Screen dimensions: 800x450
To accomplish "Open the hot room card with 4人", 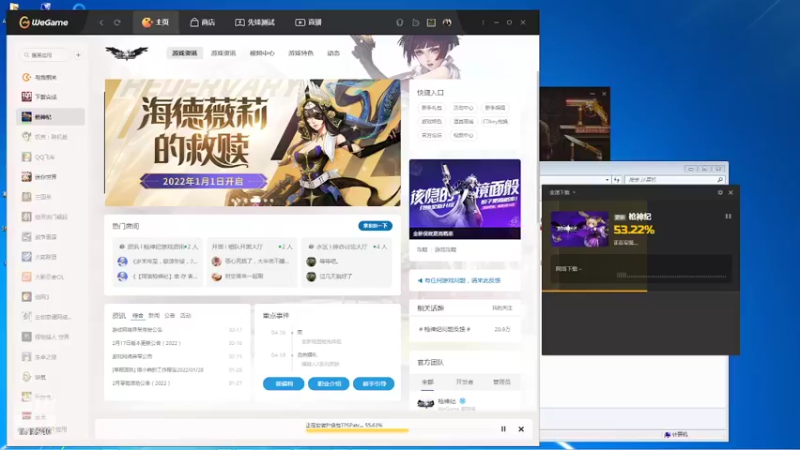I will 346,261.
